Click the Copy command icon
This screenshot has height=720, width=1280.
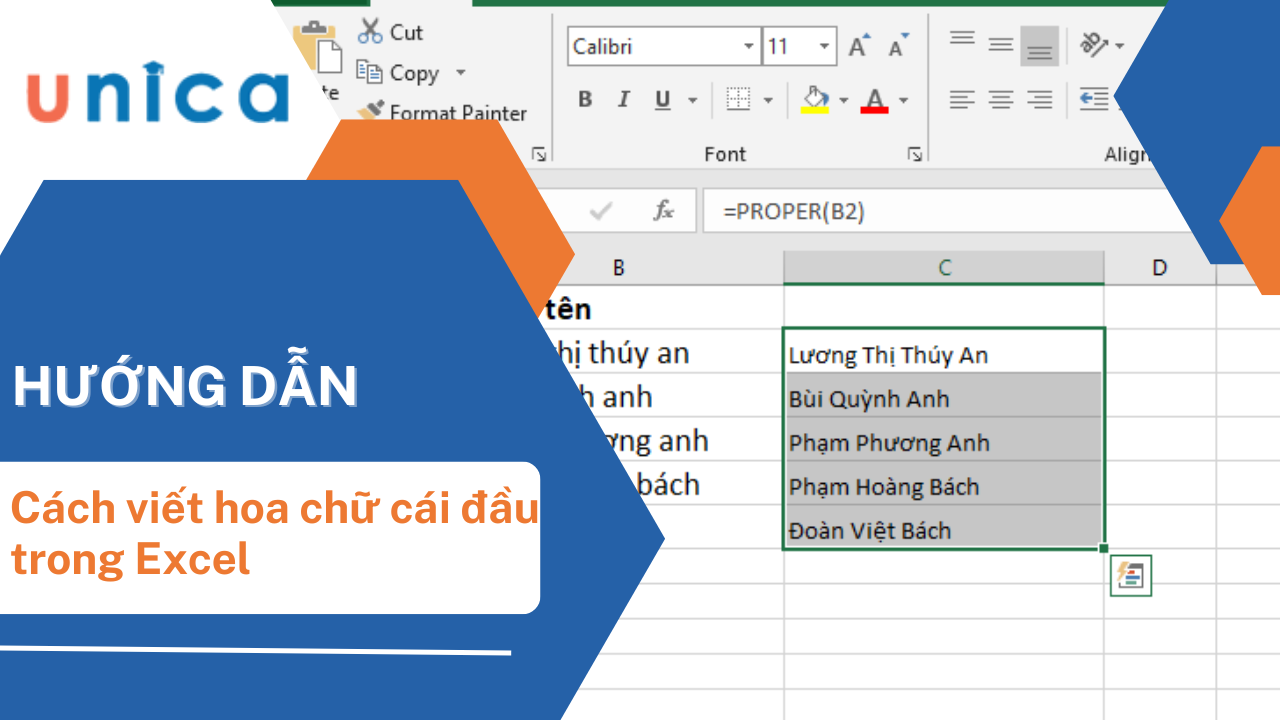[371, 73]
